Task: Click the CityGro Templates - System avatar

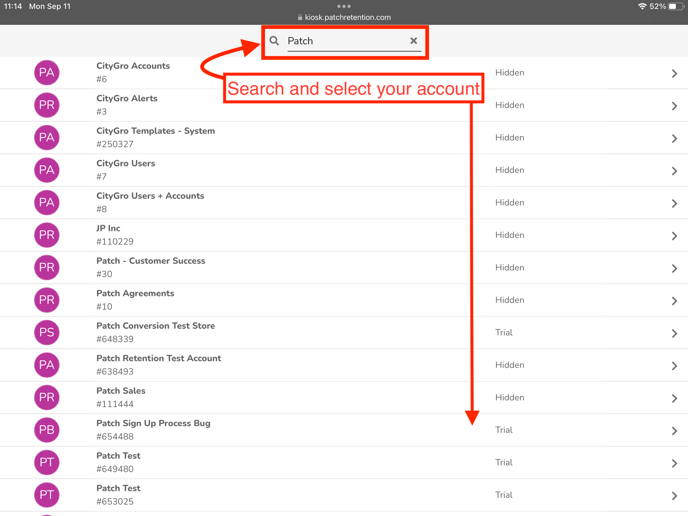Action: pos(47,137)
